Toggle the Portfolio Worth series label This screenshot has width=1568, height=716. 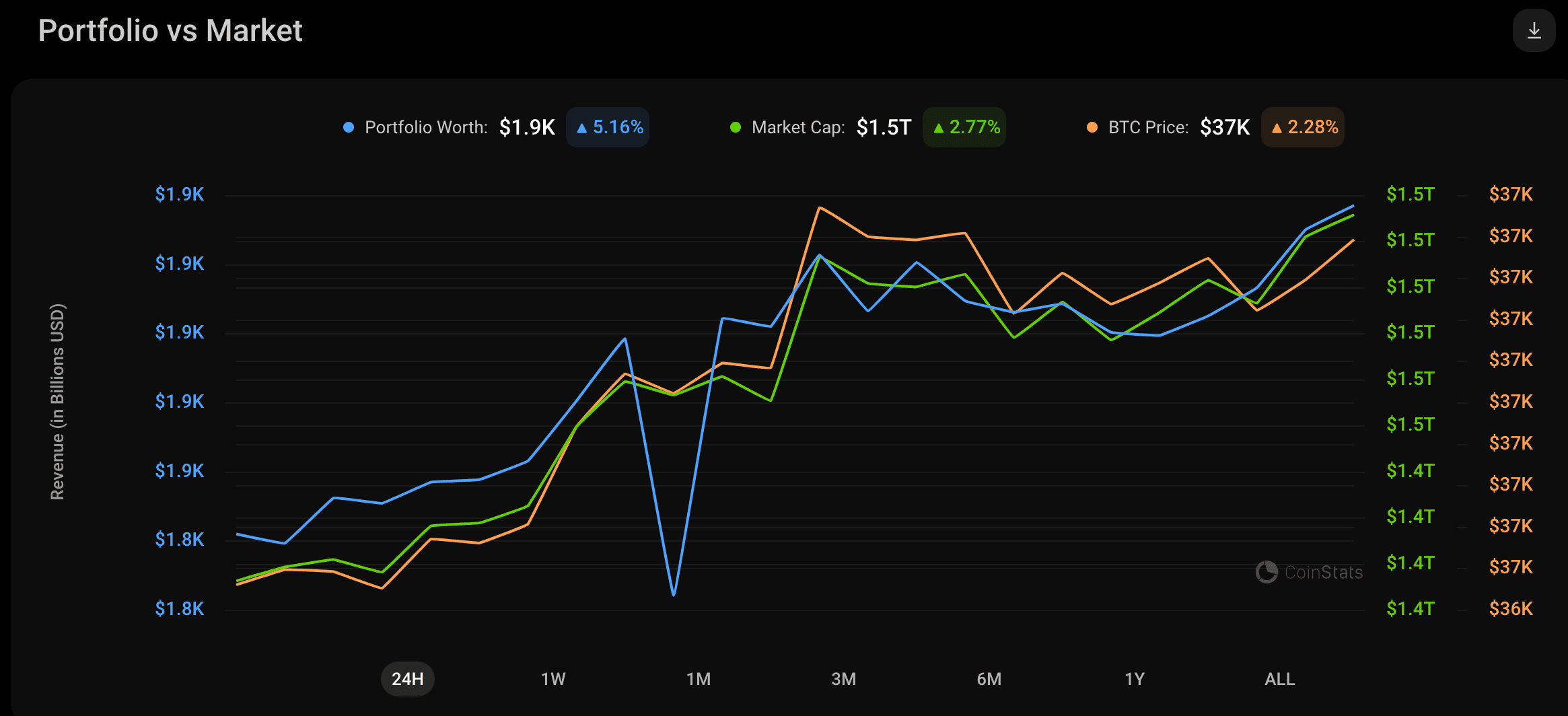pyautogui.click(x=426, y=127)
